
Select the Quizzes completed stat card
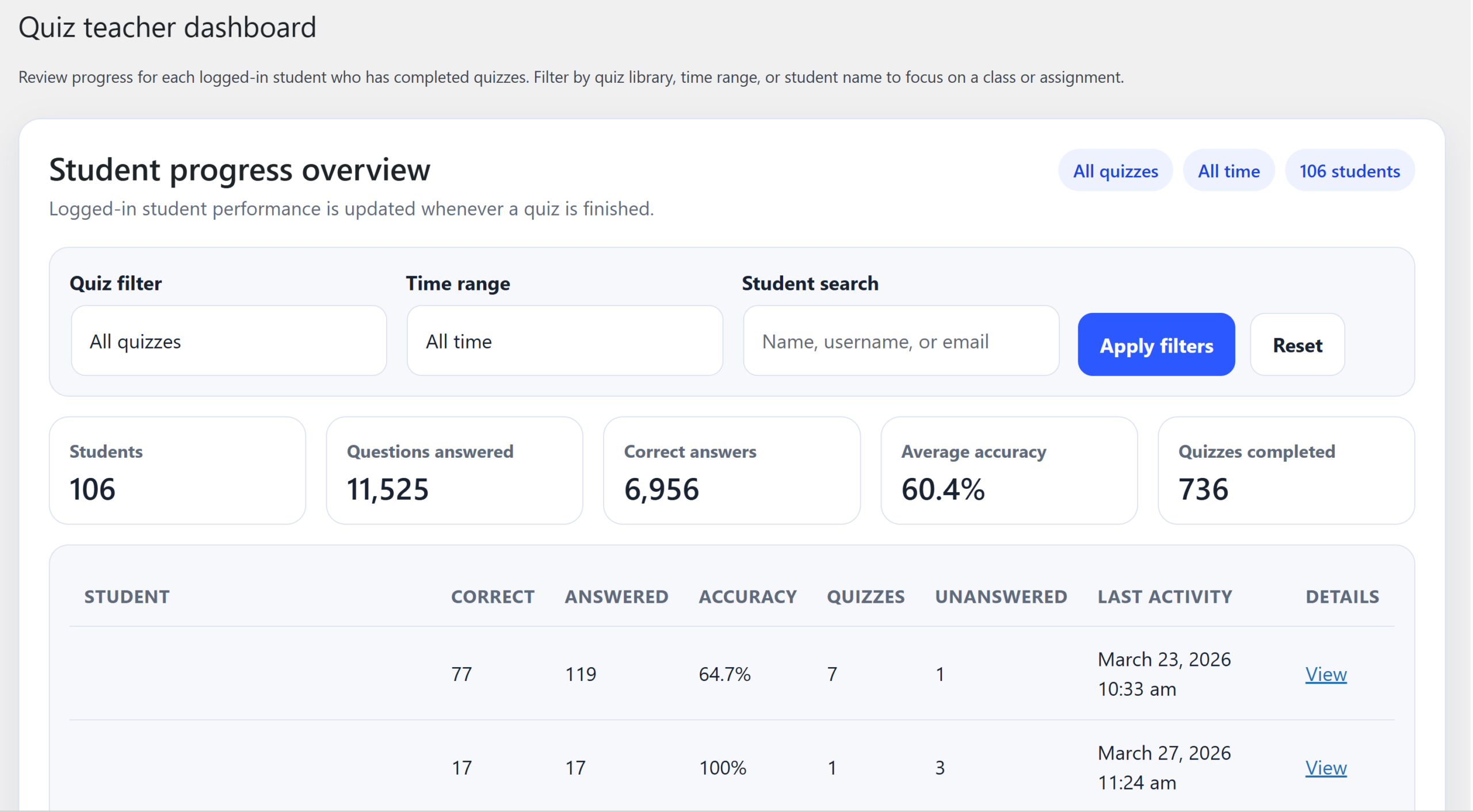[x=1285, y=470]
